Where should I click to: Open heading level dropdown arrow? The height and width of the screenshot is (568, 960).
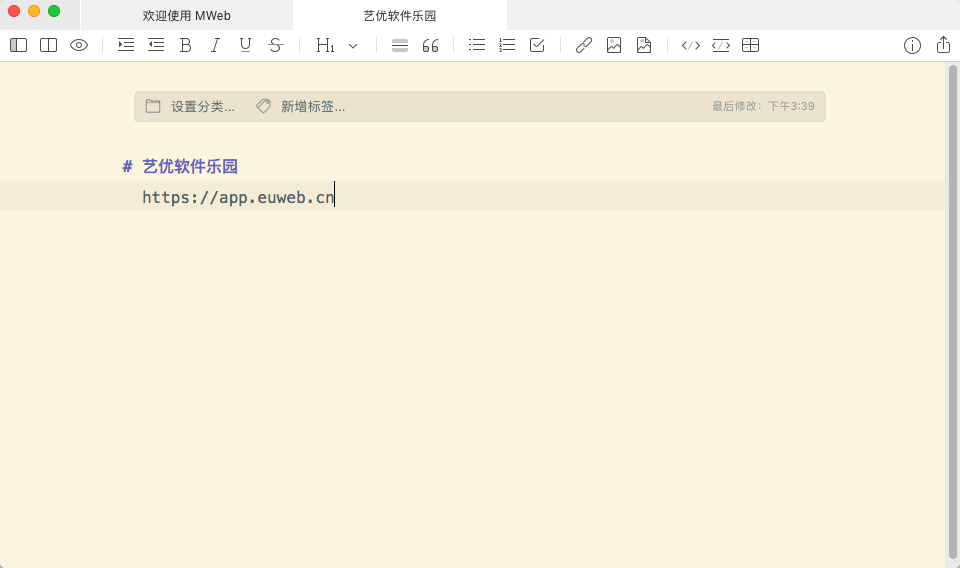(x=353, y=46)
